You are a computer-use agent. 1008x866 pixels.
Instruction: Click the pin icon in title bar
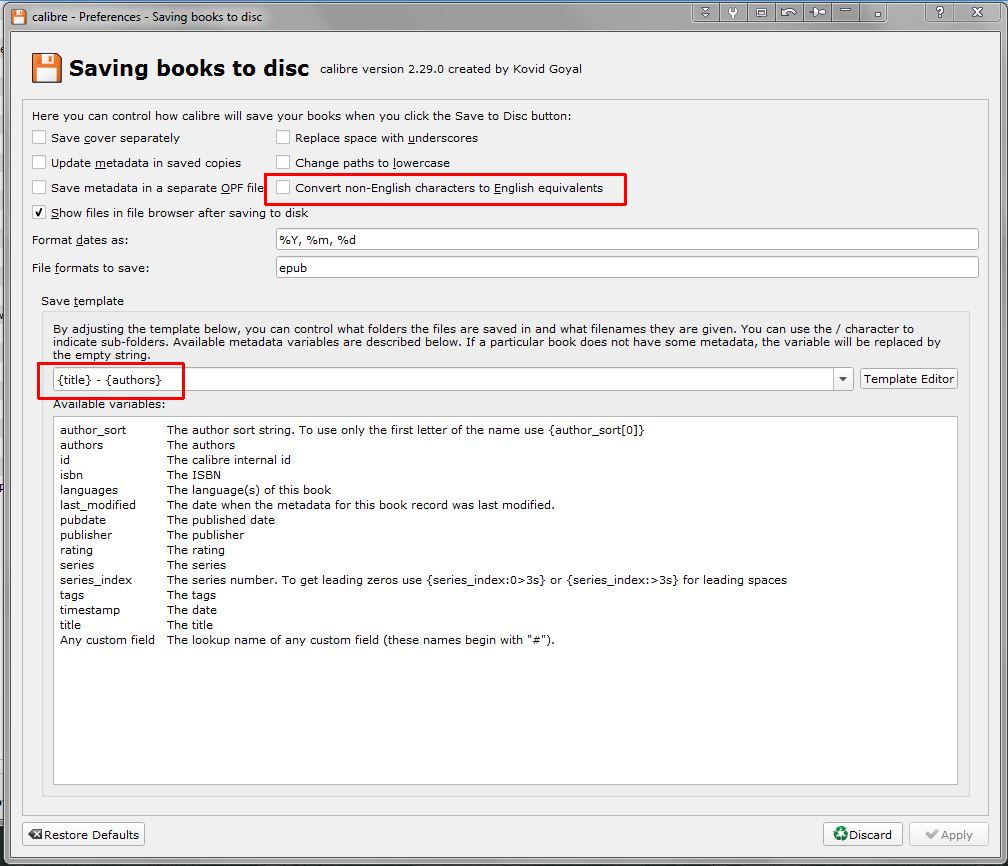click(x=818, y=13)
